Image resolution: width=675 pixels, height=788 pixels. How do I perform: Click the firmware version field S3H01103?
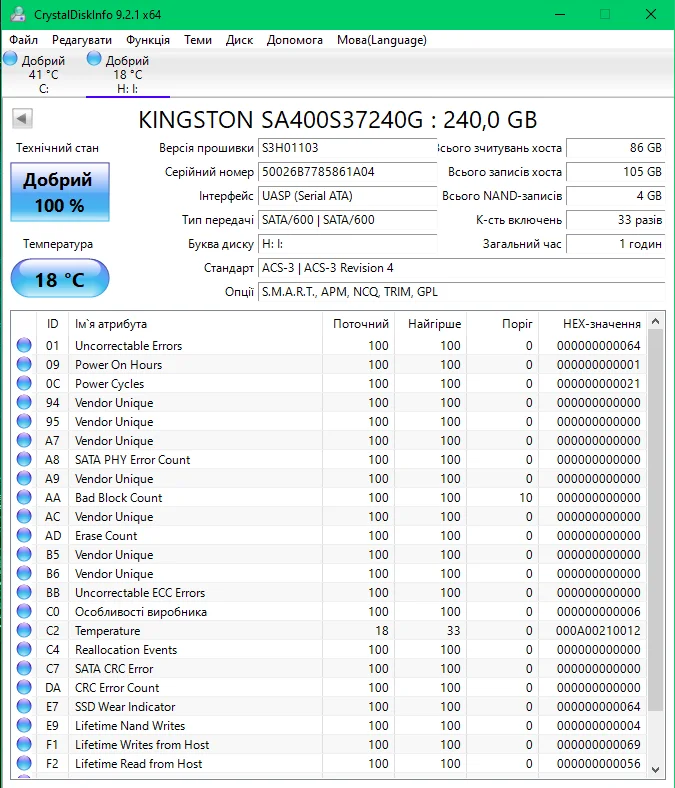pyautogui.click(x=347, y=148)
